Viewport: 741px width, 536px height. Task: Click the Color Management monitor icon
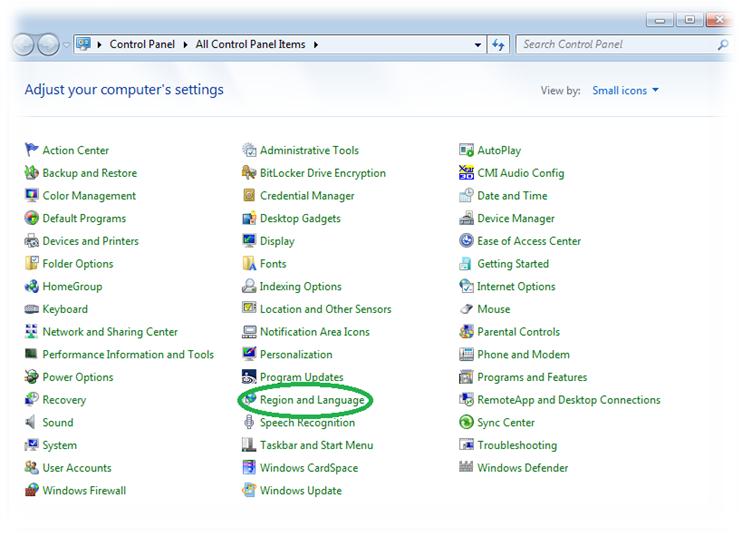(31, 195)
